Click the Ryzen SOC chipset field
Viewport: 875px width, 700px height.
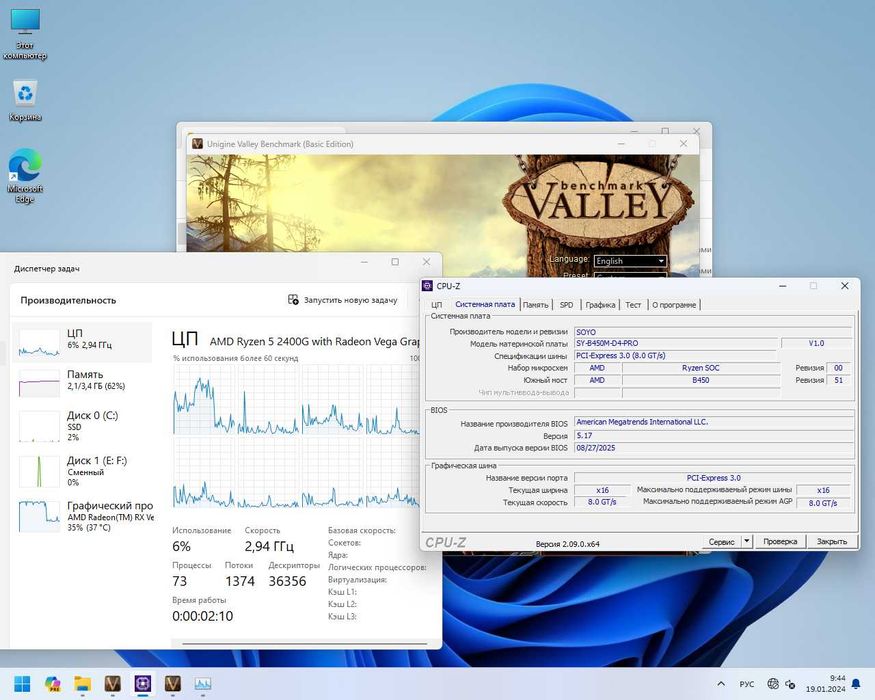pos(701,368)
